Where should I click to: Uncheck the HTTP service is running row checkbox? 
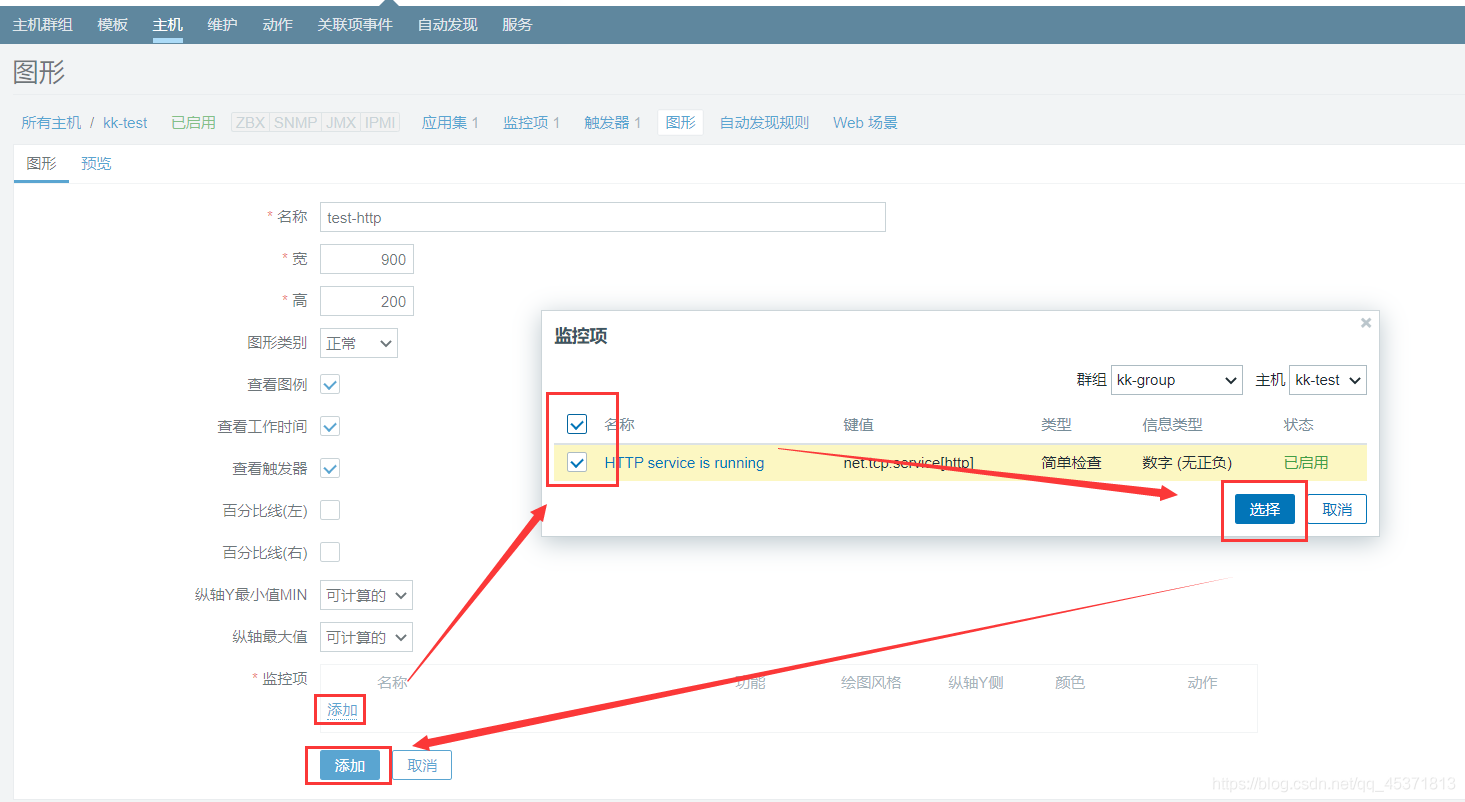tap(577, 462)
